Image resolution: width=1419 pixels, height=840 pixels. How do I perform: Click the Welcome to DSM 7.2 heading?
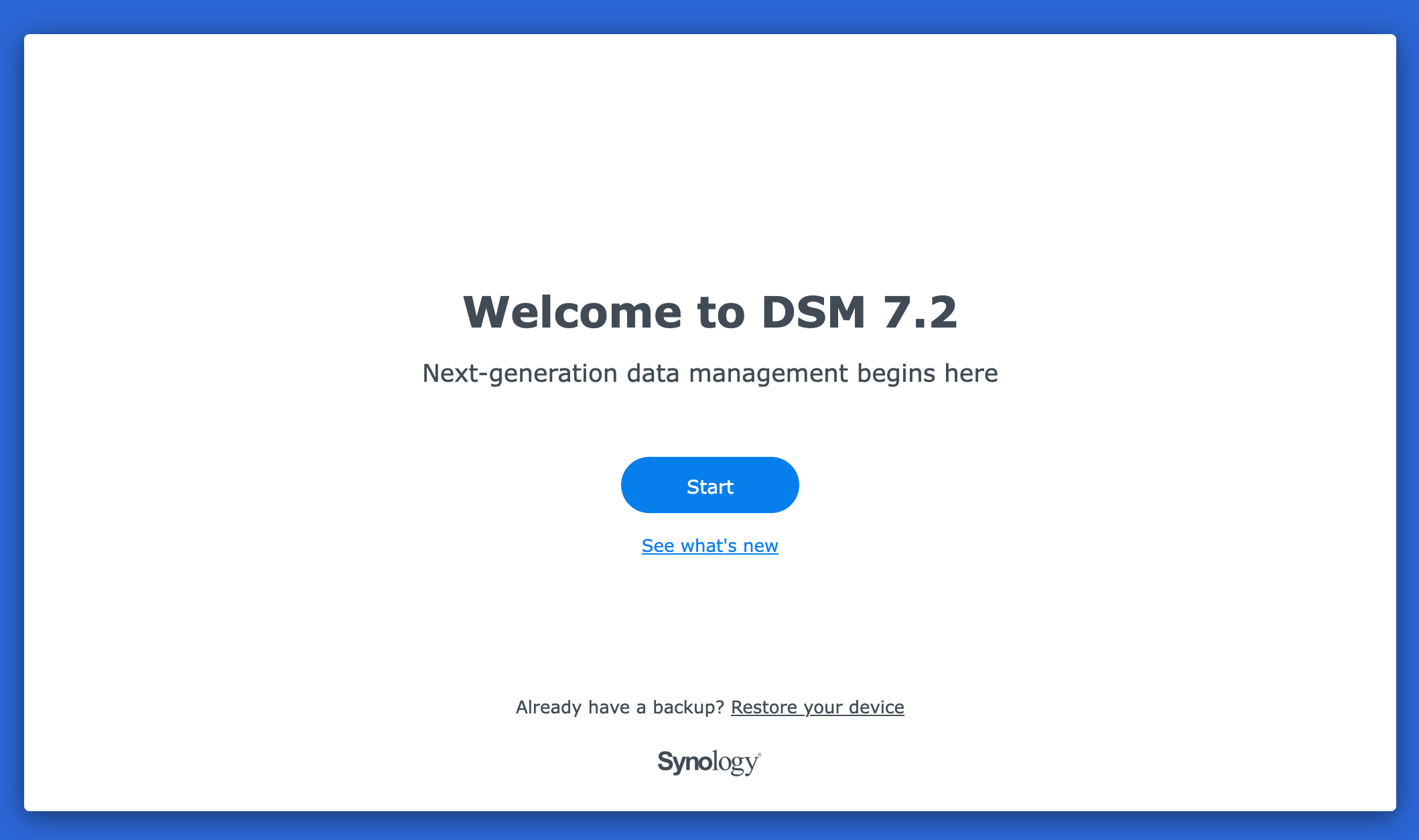pos(709,312)
